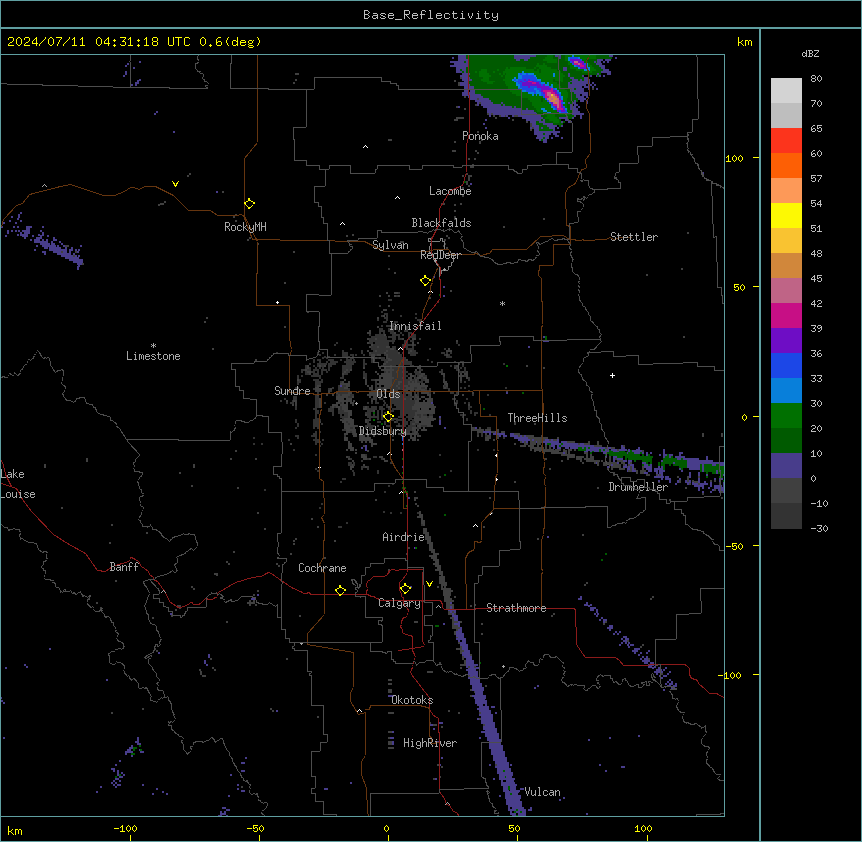This screenshot has width=862, height=842.
Task: Click the HighRiver label
Action: 430,743
